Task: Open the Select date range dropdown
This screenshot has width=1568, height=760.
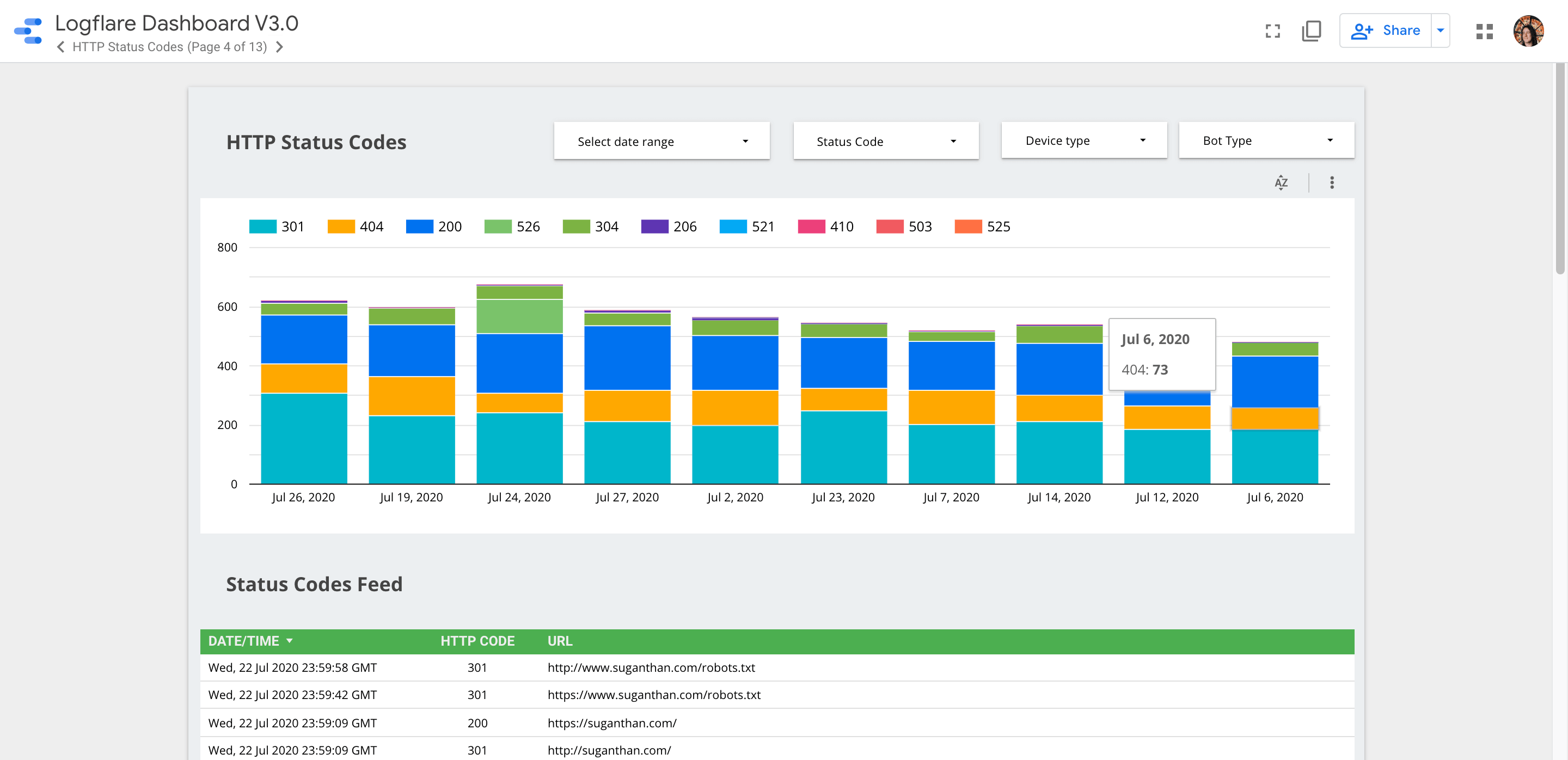Action: [661, 141]
